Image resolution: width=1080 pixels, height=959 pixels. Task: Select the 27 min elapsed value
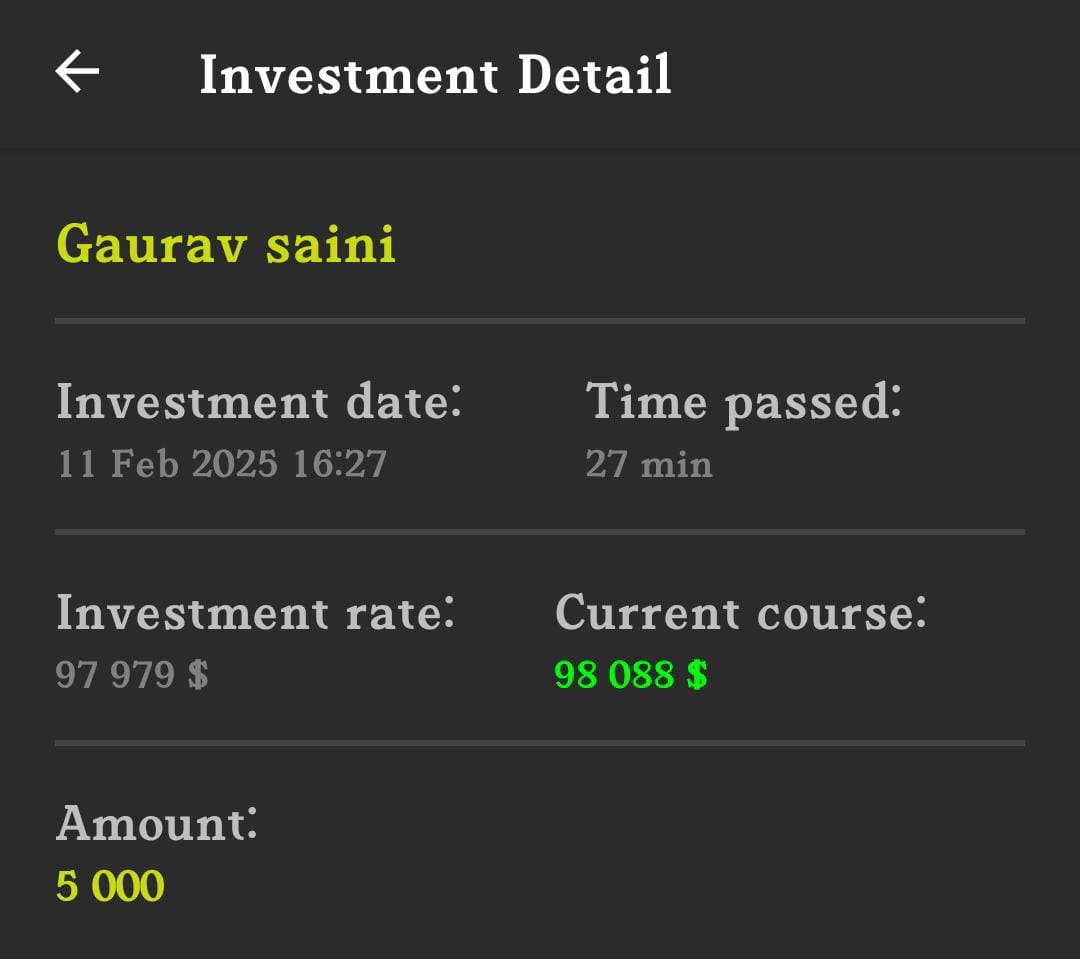[x=649, y=464]
